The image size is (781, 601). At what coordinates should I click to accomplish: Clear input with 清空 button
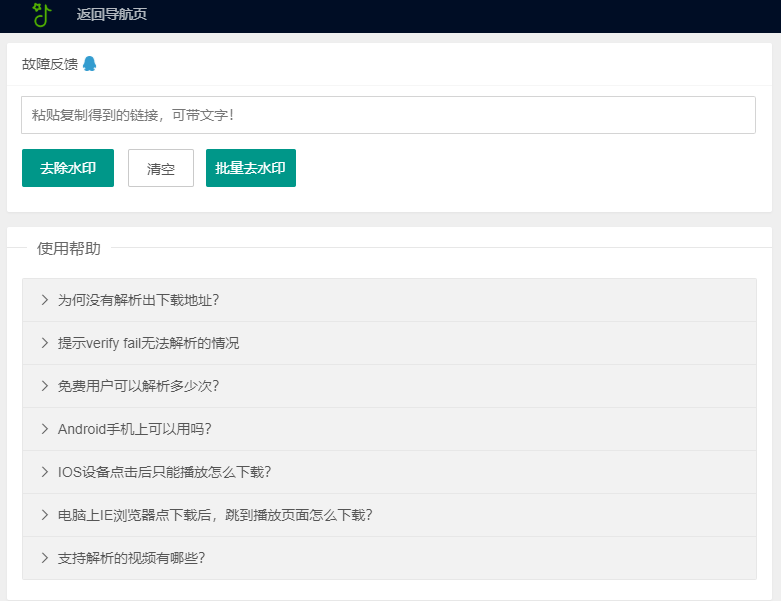(x=161, y=168)
